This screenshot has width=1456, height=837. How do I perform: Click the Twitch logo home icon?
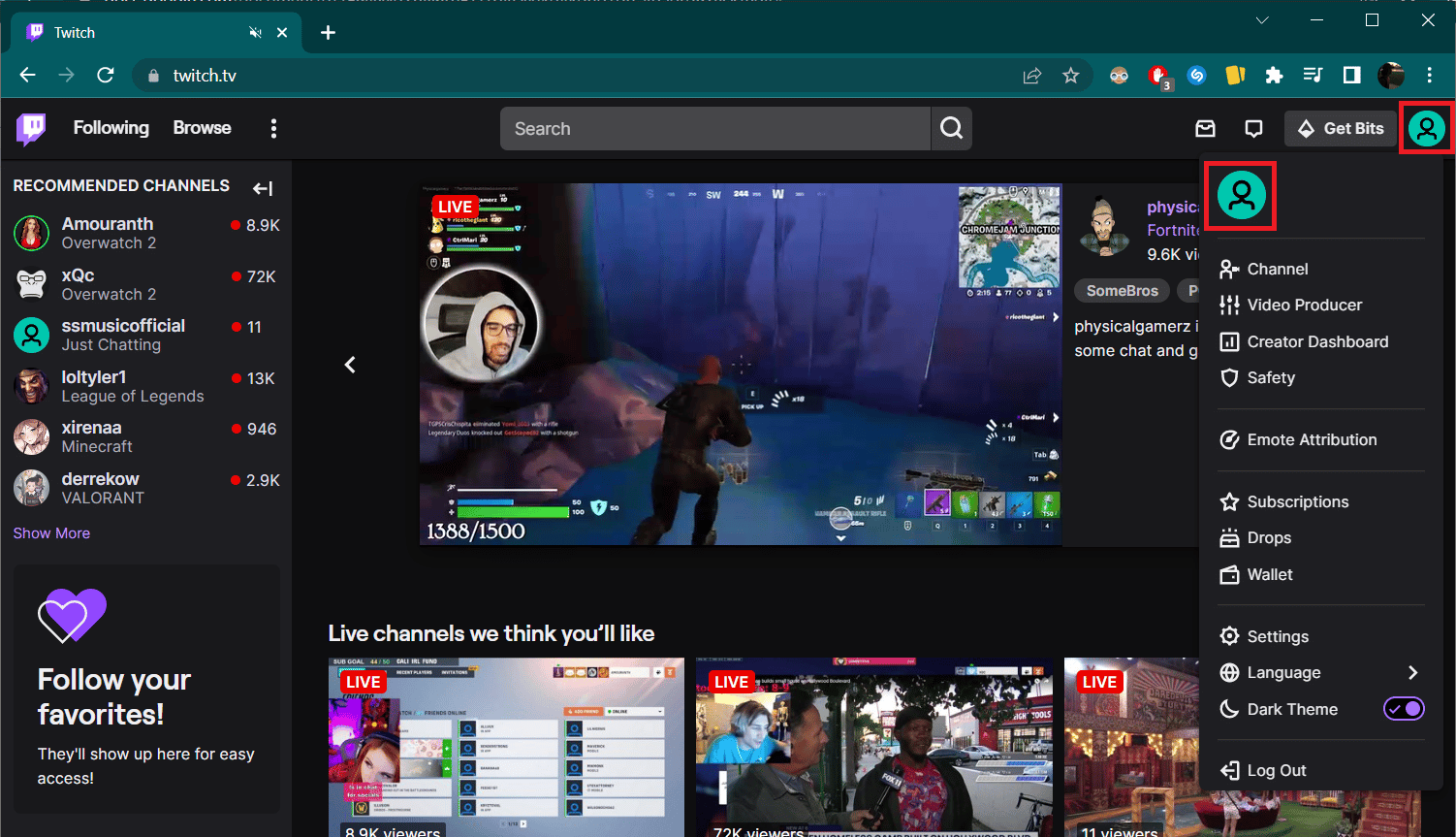tap(31, 128)
